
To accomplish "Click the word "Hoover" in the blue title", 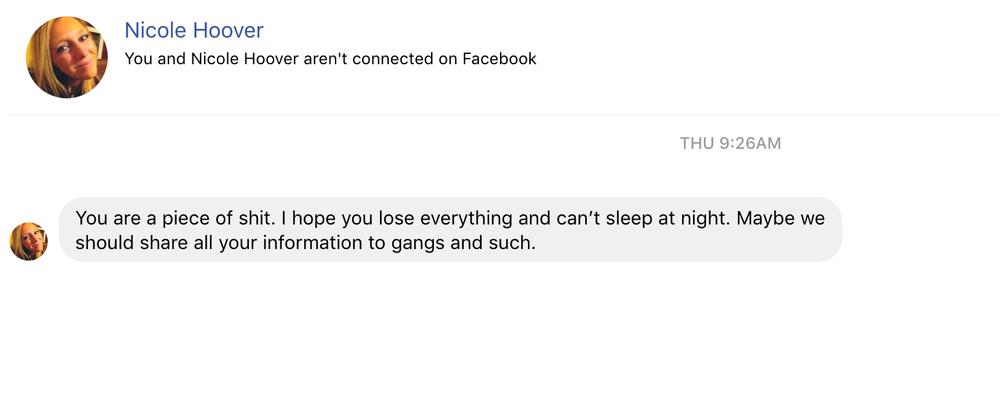I will tap(228, 30).
